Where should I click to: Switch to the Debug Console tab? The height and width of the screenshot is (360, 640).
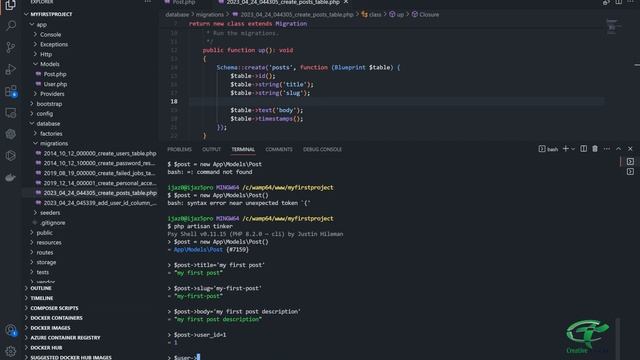pyautogui.click(x=322, y=149)
